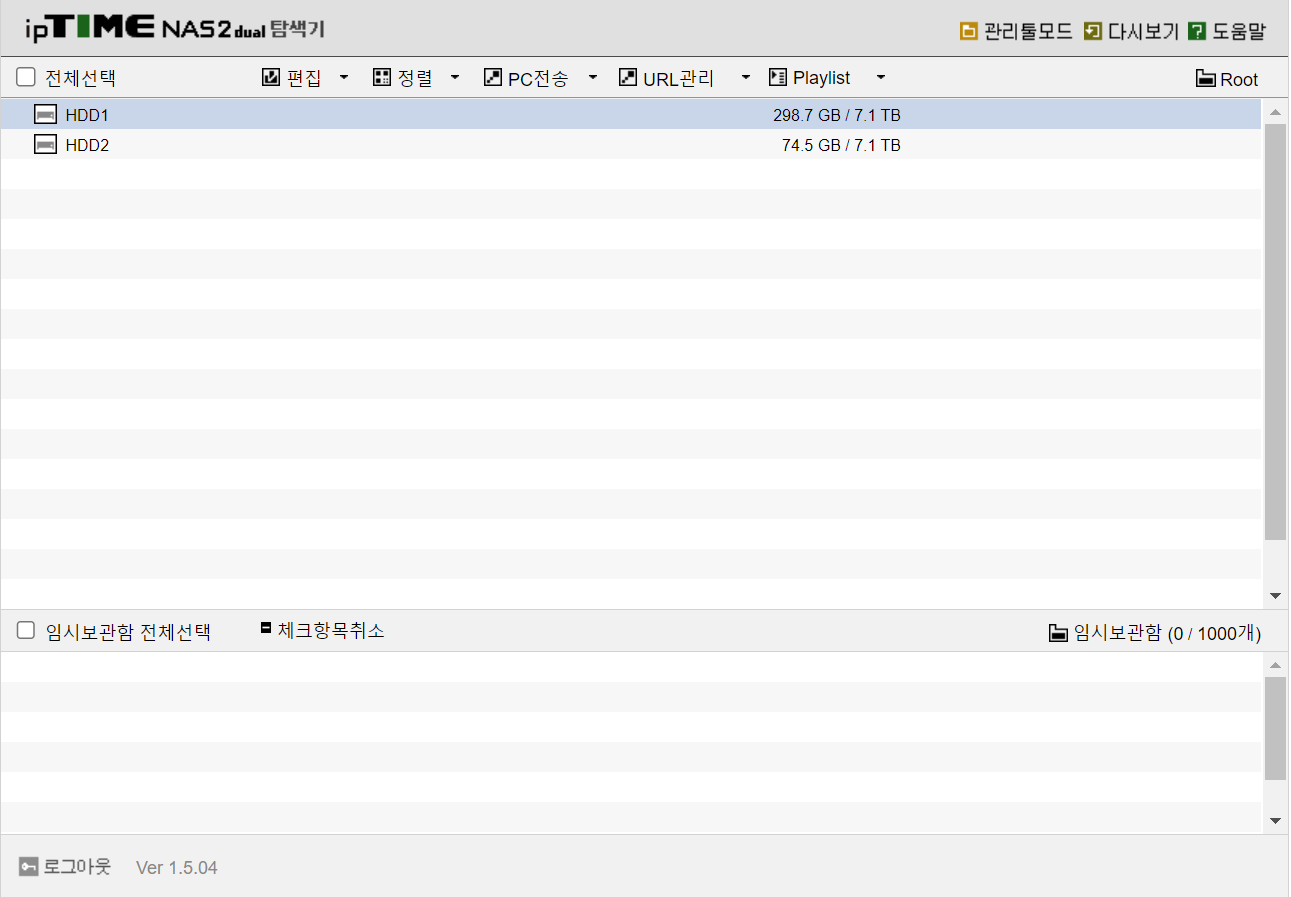Expand the 편집 dropdown arrow
The width and height of the screenshot is (1291, 897).
tap(344, 77)
